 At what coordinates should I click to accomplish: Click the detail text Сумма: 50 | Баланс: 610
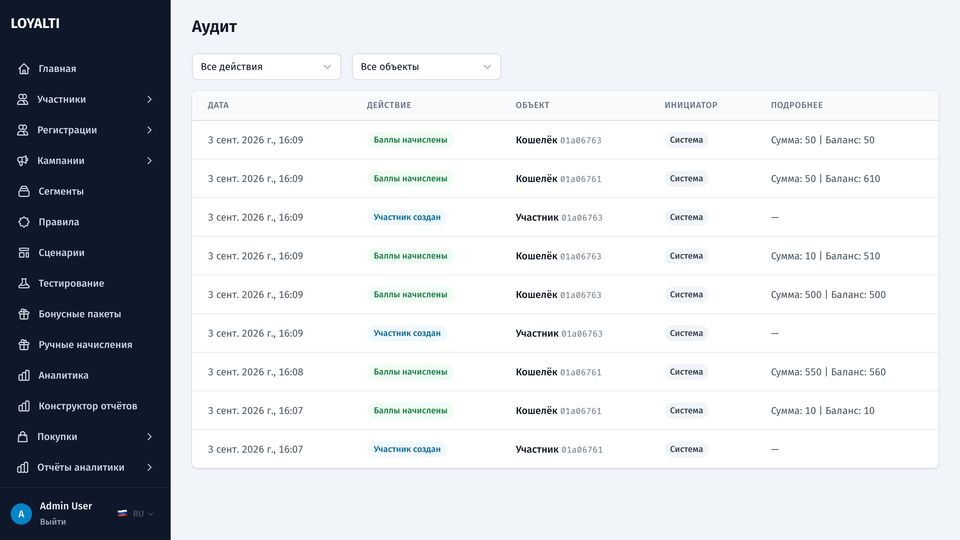coord(825,178)
